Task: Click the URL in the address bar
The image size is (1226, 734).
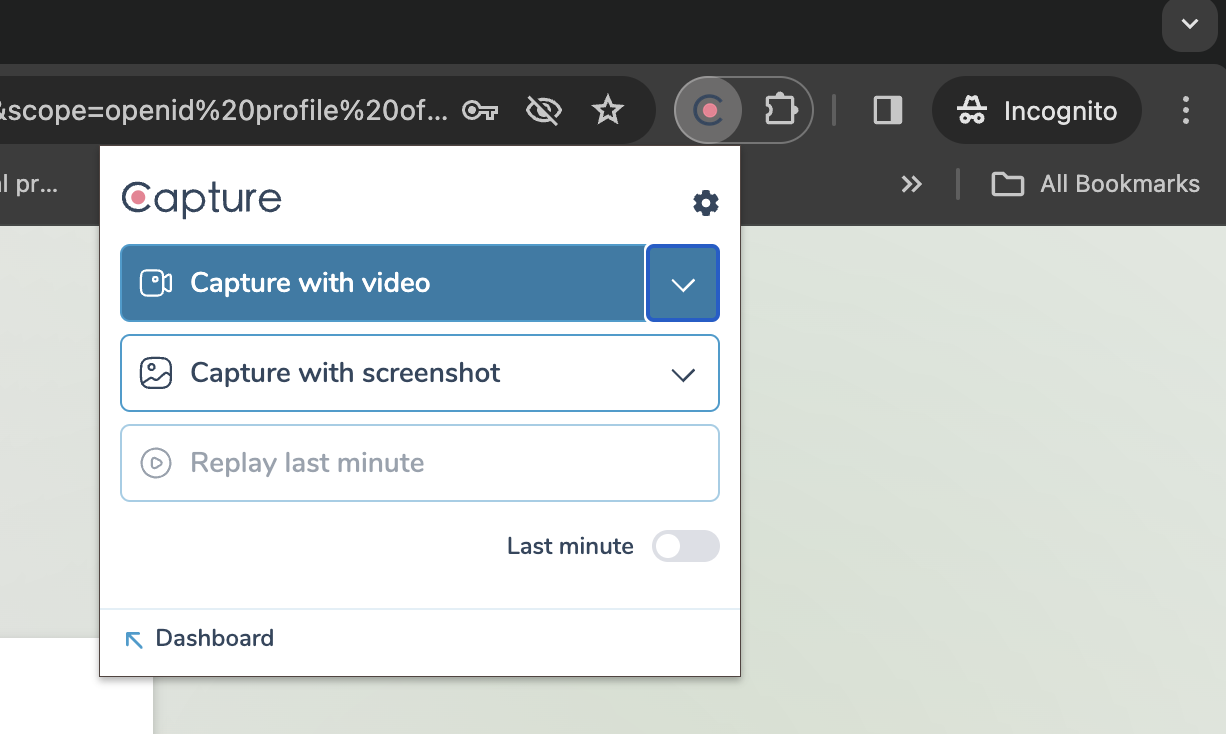Action: click(225, 110)
